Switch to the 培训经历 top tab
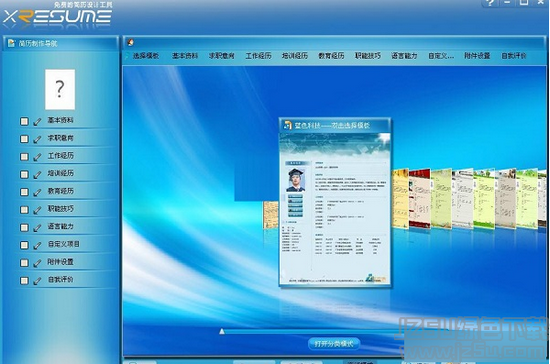The image size is (550, 364). pyautogui.click(x=295, y=56)
